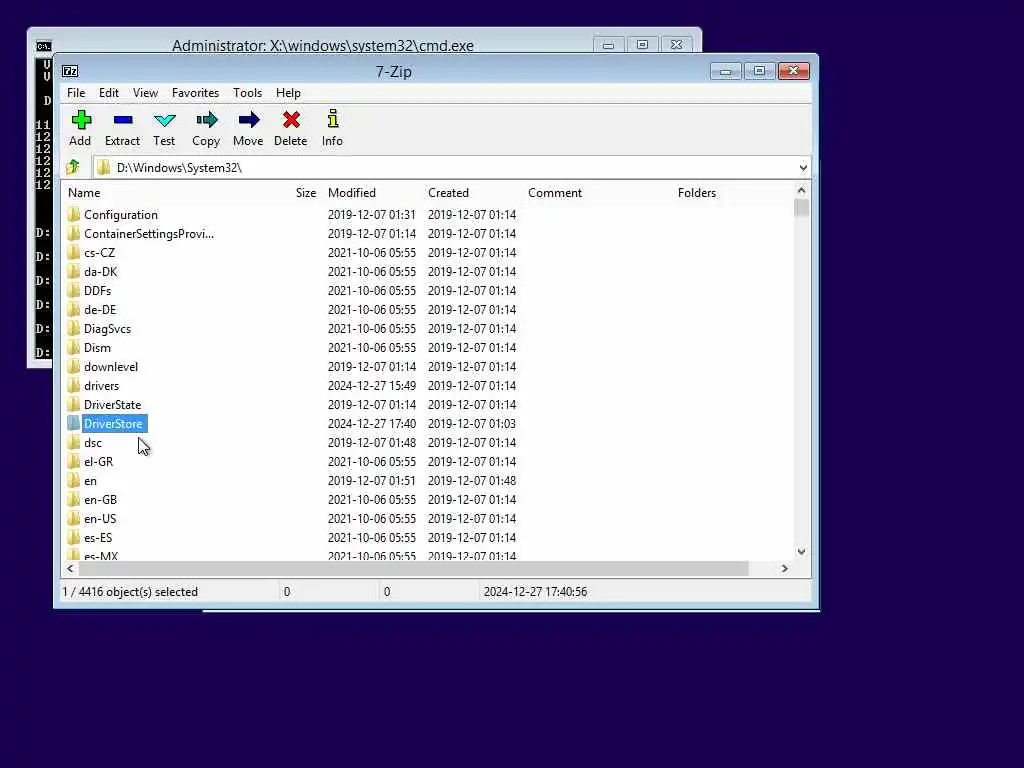Open the Tools menu
The width and height of the screenshot is (1024, 768).
(248, 93)
